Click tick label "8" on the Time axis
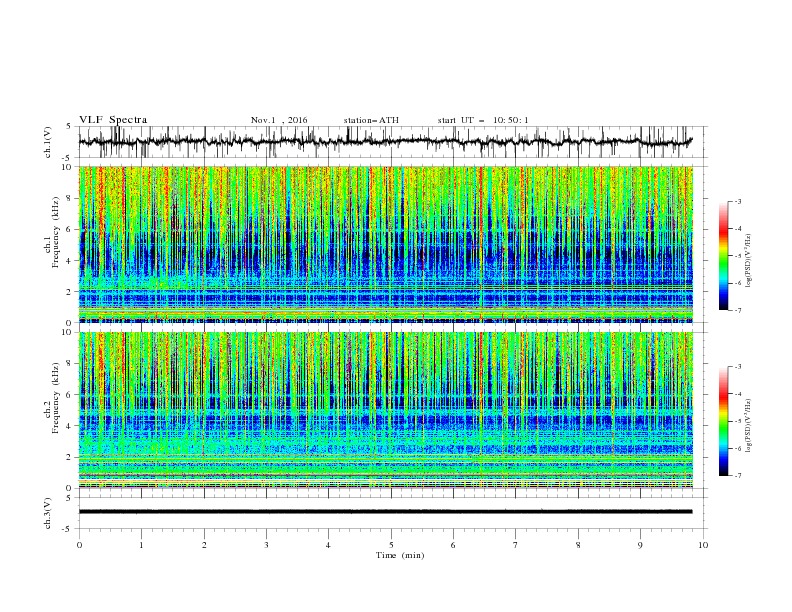 pyautogui.click(x=578, y=545)
